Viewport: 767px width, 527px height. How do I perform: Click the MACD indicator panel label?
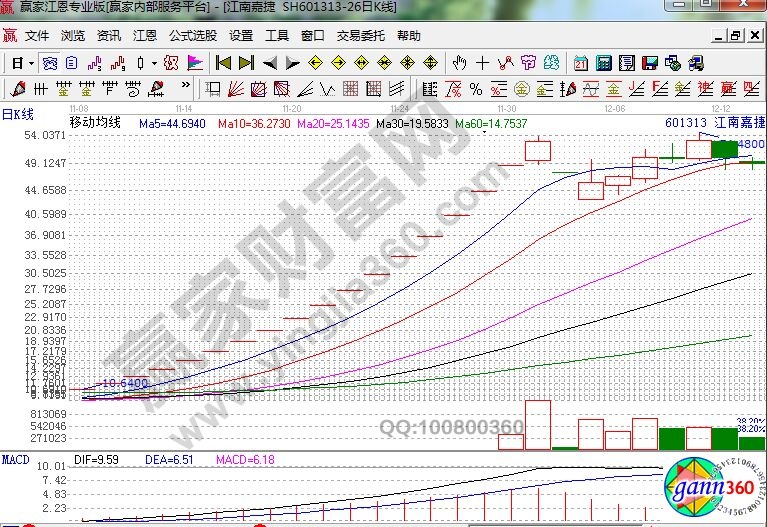coord(16,459)
